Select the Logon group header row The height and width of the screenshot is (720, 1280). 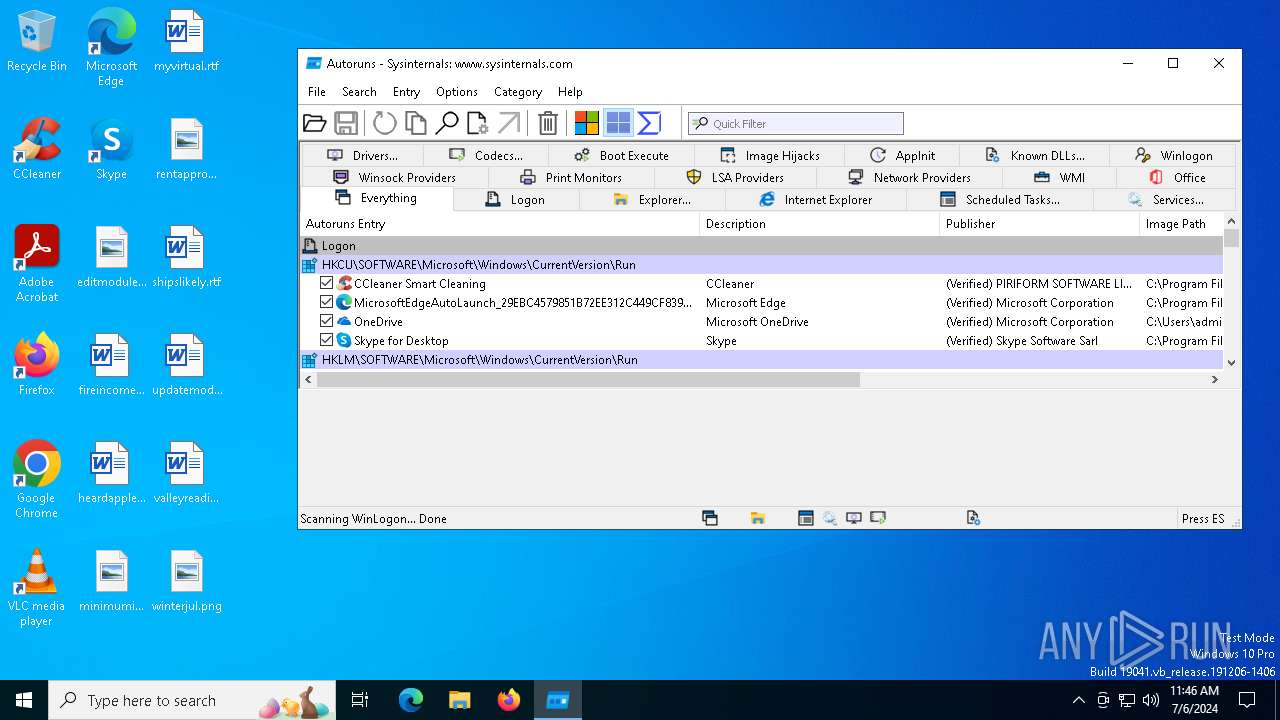(x=762, y=245)
